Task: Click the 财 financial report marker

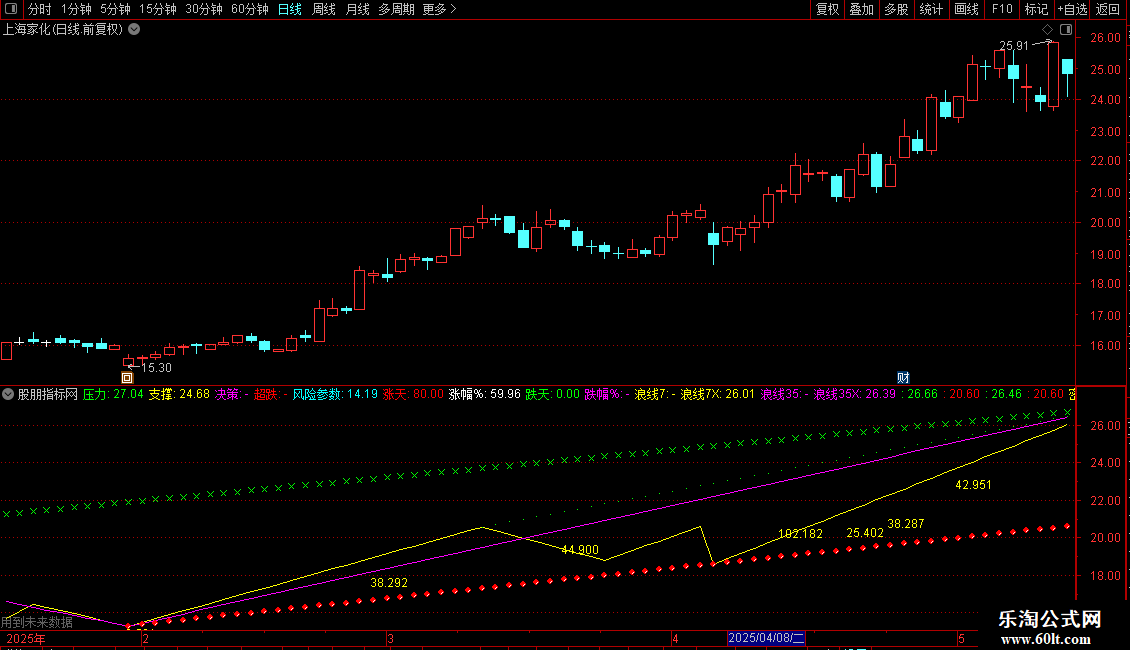Action: point(903,378)
